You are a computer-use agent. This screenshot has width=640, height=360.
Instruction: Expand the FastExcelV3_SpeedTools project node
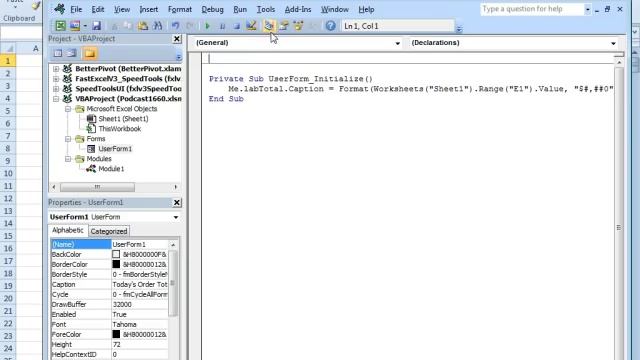point(56,78)
